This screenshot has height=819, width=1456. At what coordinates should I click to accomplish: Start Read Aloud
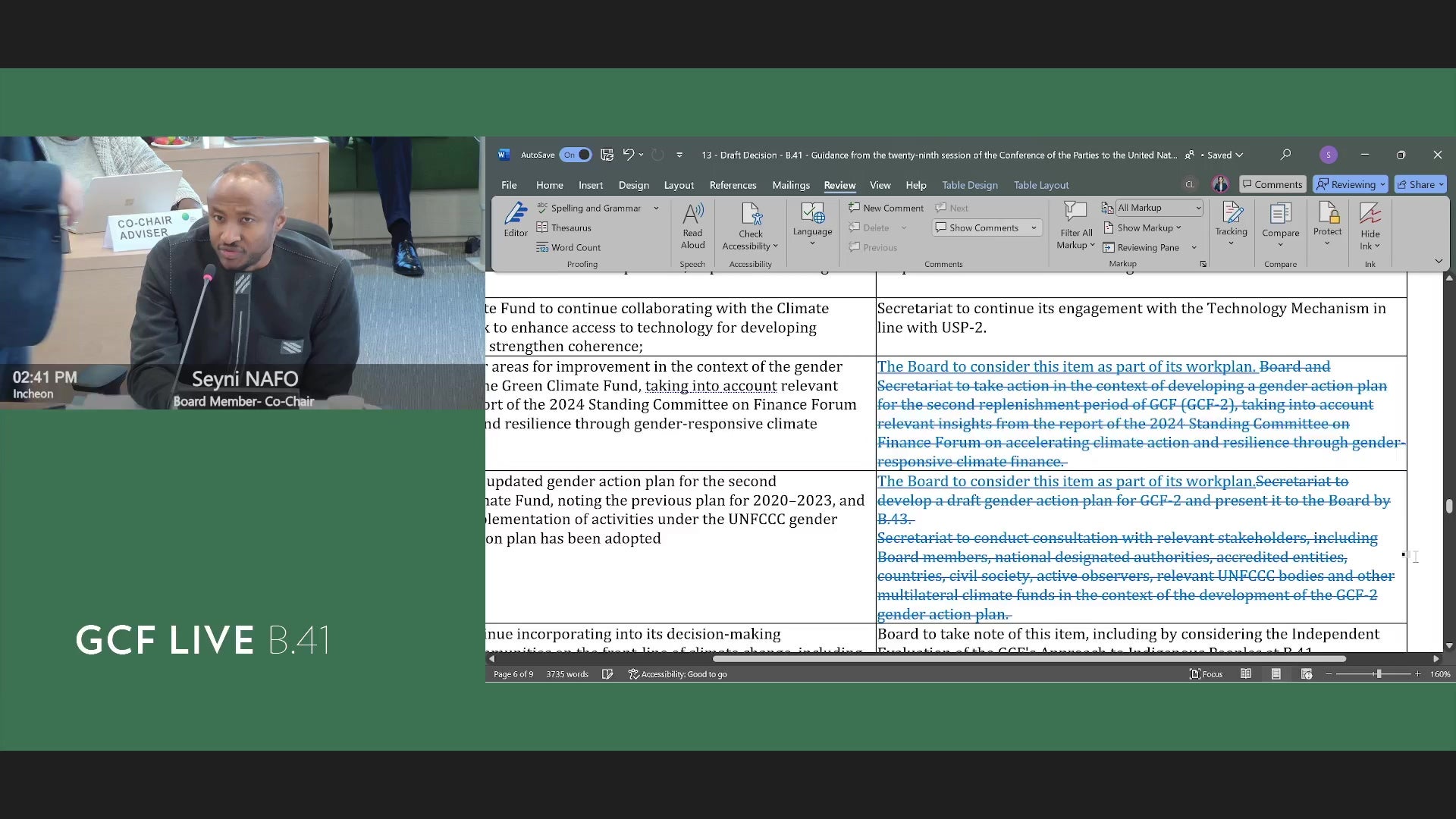(x=692, y=225)
